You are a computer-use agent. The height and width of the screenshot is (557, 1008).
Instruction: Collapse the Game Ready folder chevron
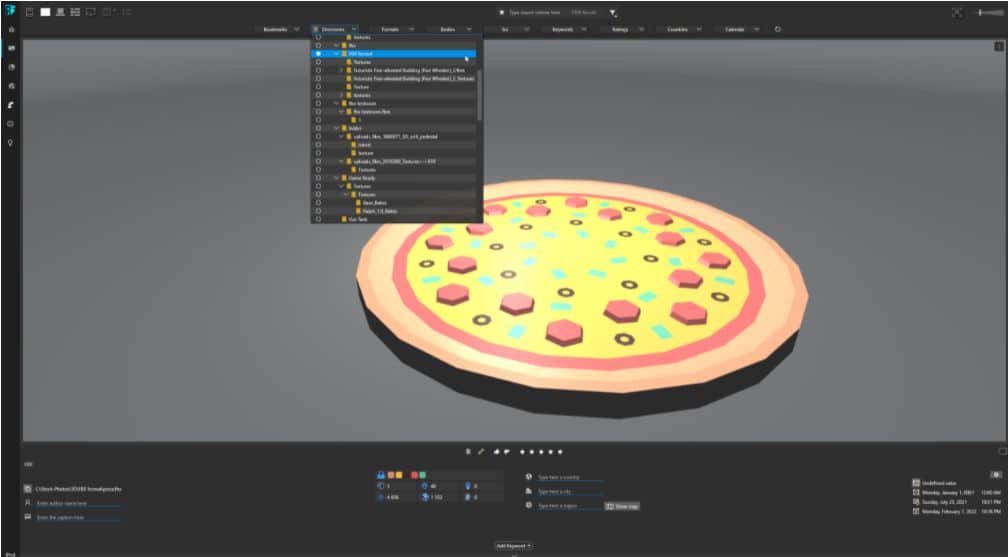point(336,178)
